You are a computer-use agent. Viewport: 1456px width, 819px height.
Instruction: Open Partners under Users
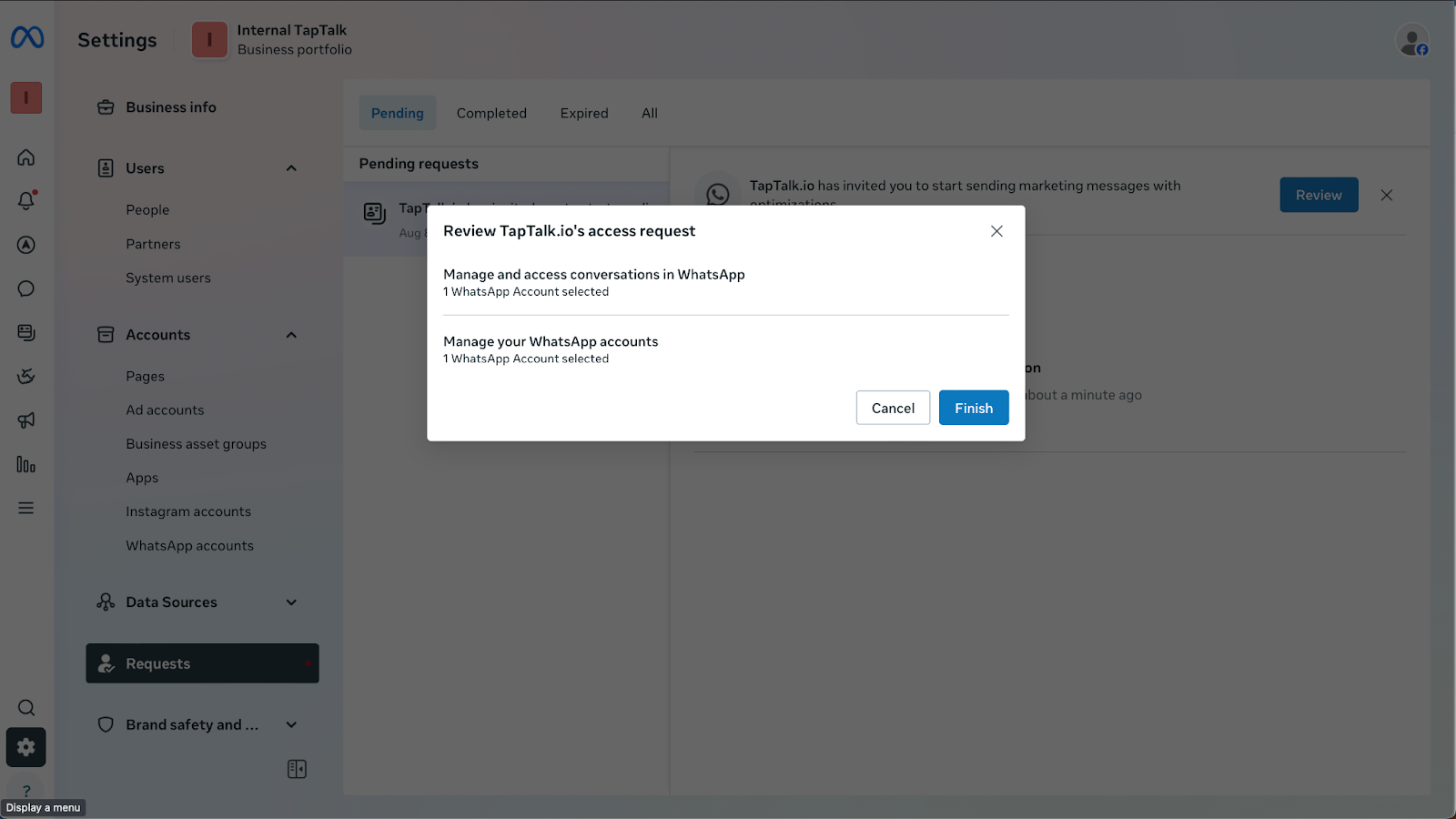click(153, 244)
